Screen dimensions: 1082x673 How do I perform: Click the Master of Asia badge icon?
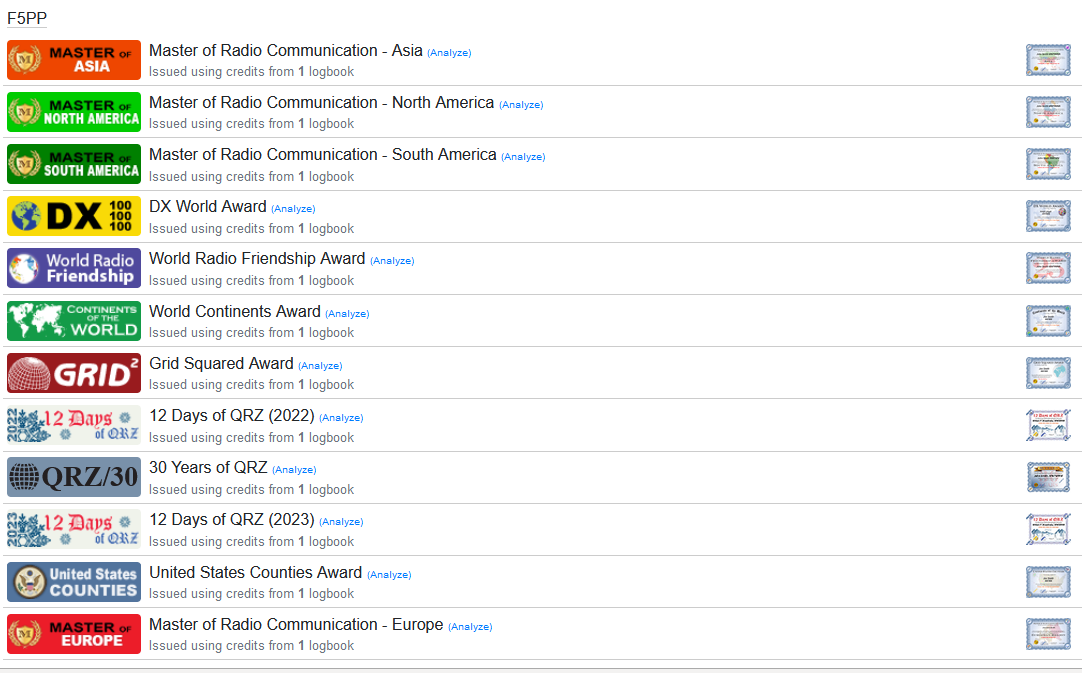point(74,60)
